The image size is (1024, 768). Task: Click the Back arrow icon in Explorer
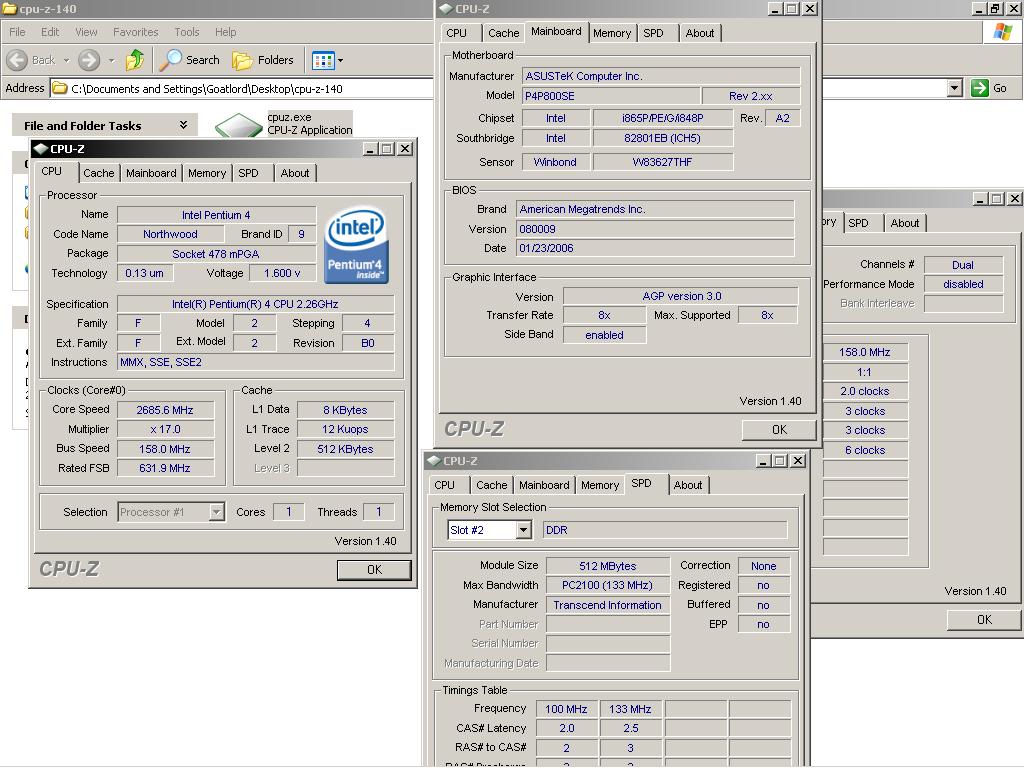click(17, 60)
